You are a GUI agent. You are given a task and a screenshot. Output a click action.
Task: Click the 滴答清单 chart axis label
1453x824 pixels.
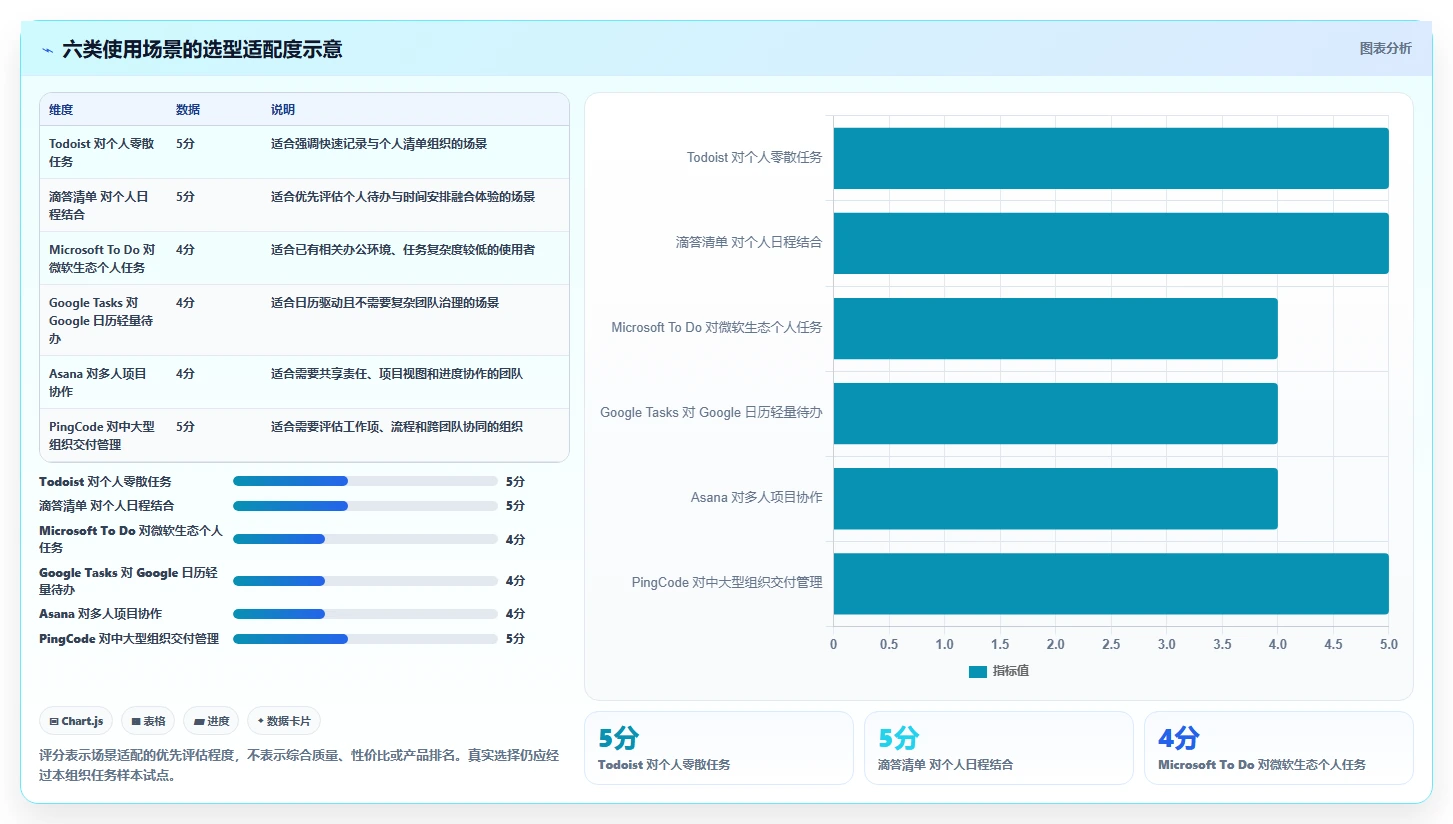click(749, 242)
